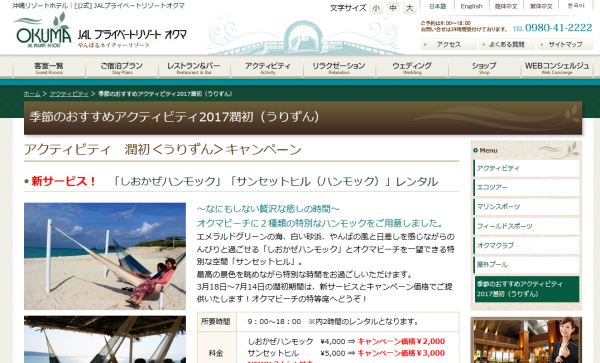
Task: Click campaign price ¥2,000 text
Action: (401, 341)
